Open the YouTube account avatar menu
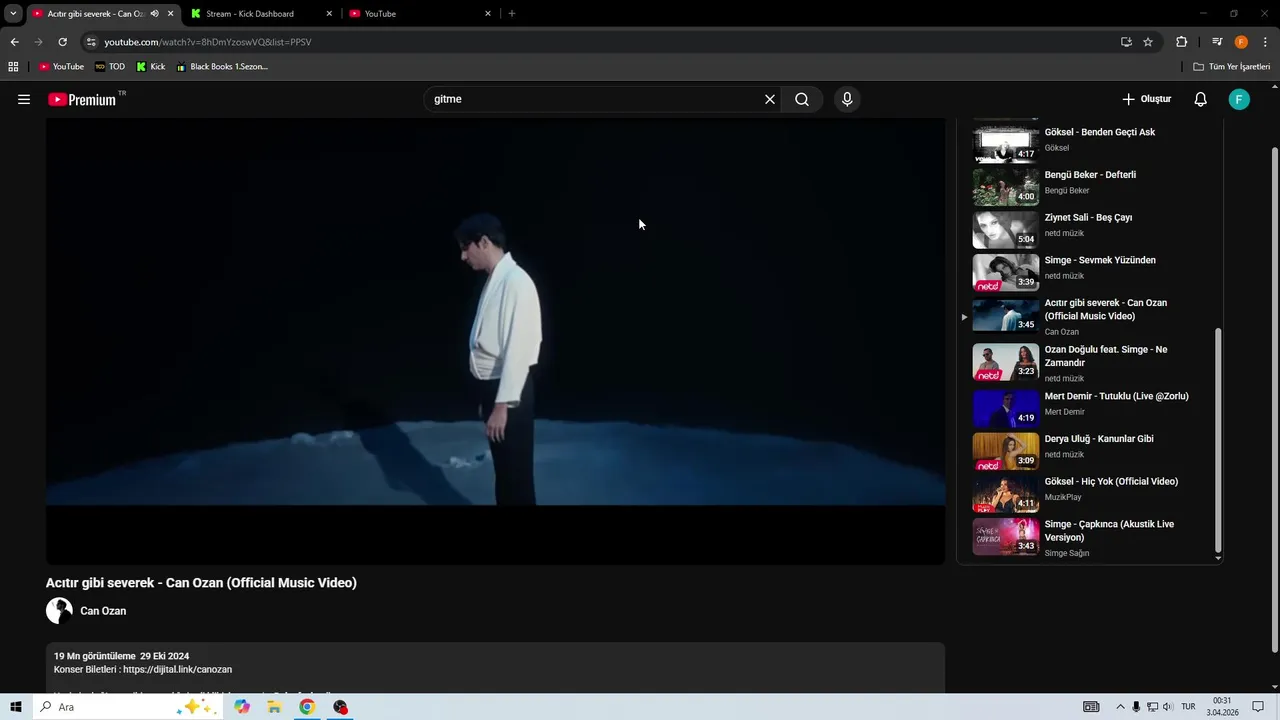Image resolution: width=1280 pixels, height=720 pixels. click(x=1239, y=99)
